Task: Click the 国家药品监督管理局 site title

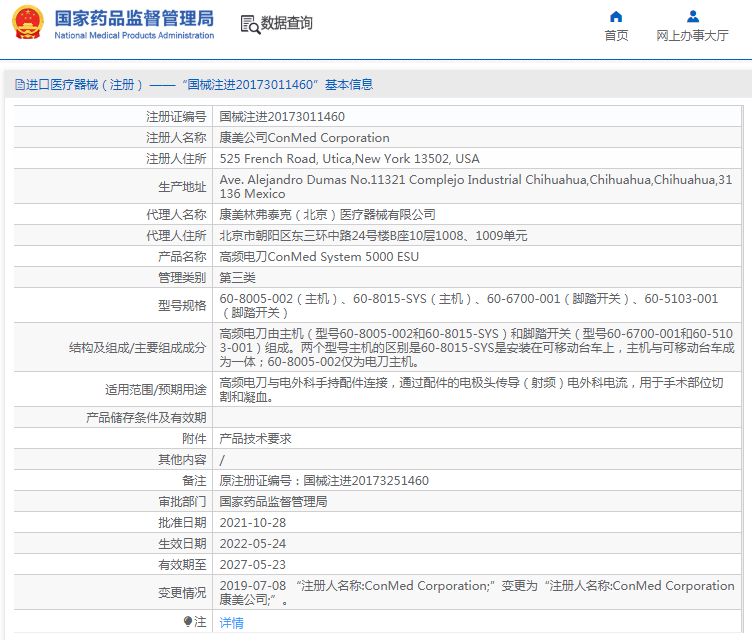Action: pos(134,18)
